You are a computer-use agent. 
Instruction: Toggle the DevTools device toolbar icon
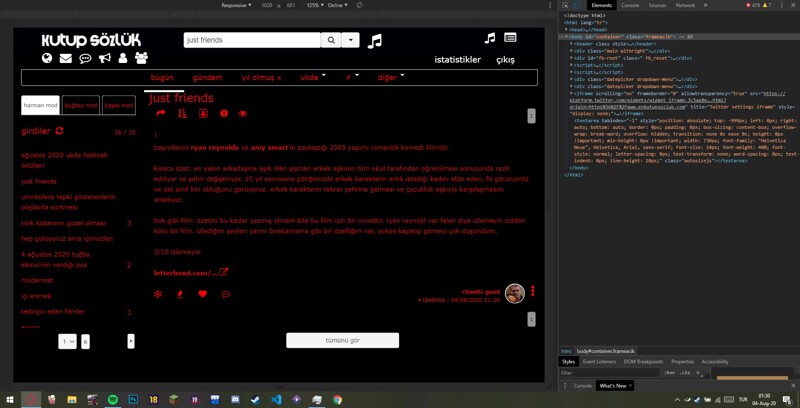576,5
